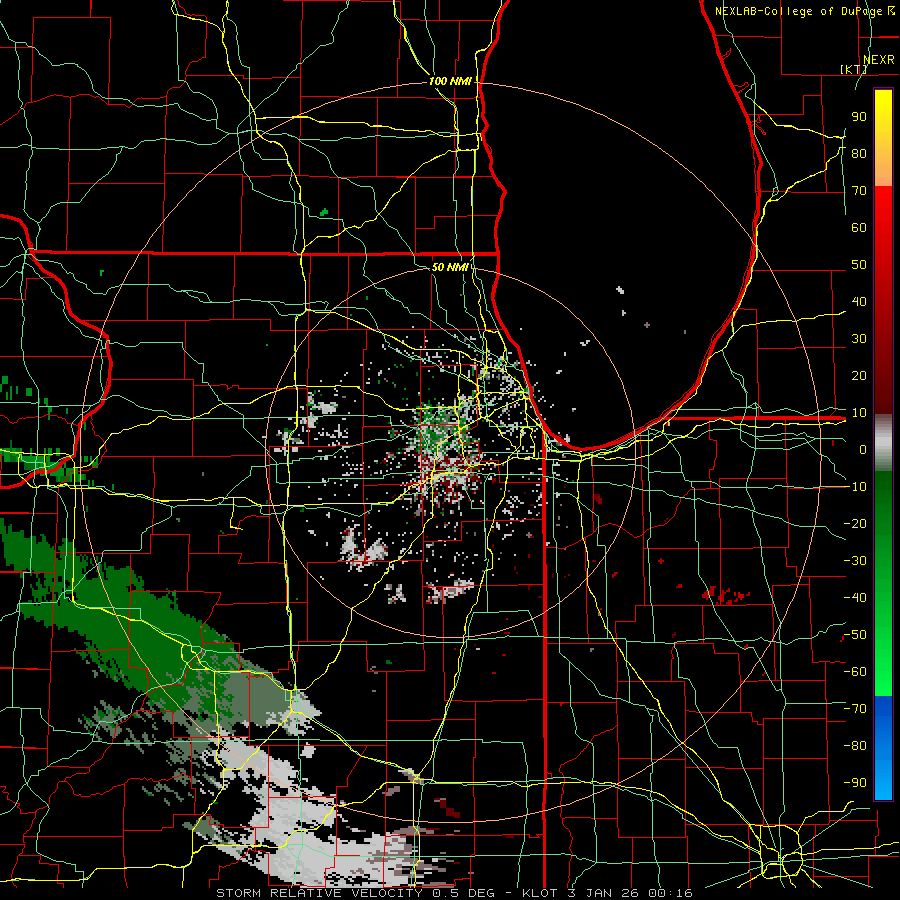900x900 pixels.
Task: Click the 00:16 timestamp in the footer
Action: (x=671, y=893)
